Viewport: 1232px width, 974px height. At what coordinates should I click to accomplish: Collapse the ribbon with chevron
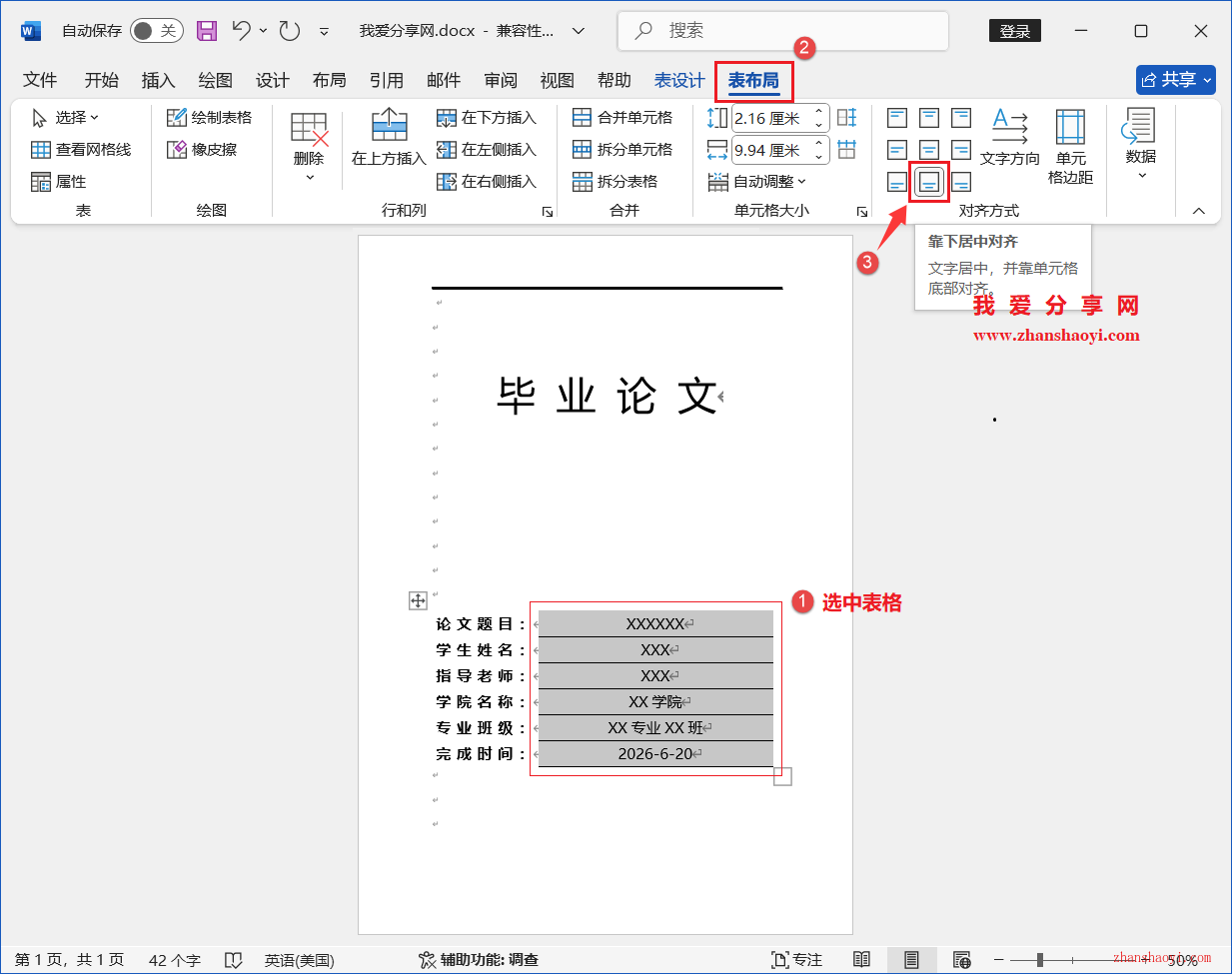pyautogui.click(x=1199, y=211)
